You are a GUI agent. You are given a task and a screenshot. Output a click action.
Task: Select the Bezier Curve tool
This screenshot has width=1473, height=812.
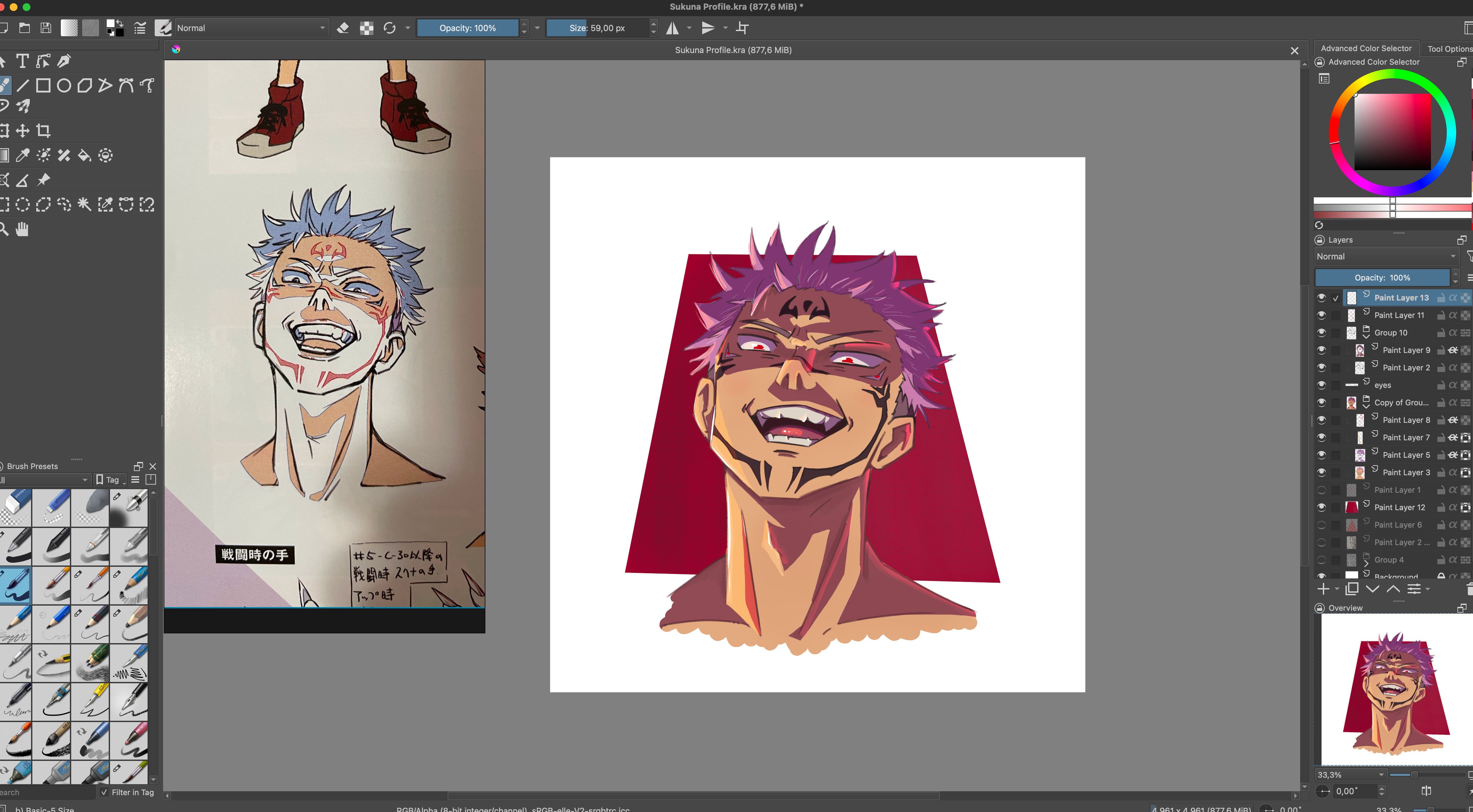tap(126, 86)
